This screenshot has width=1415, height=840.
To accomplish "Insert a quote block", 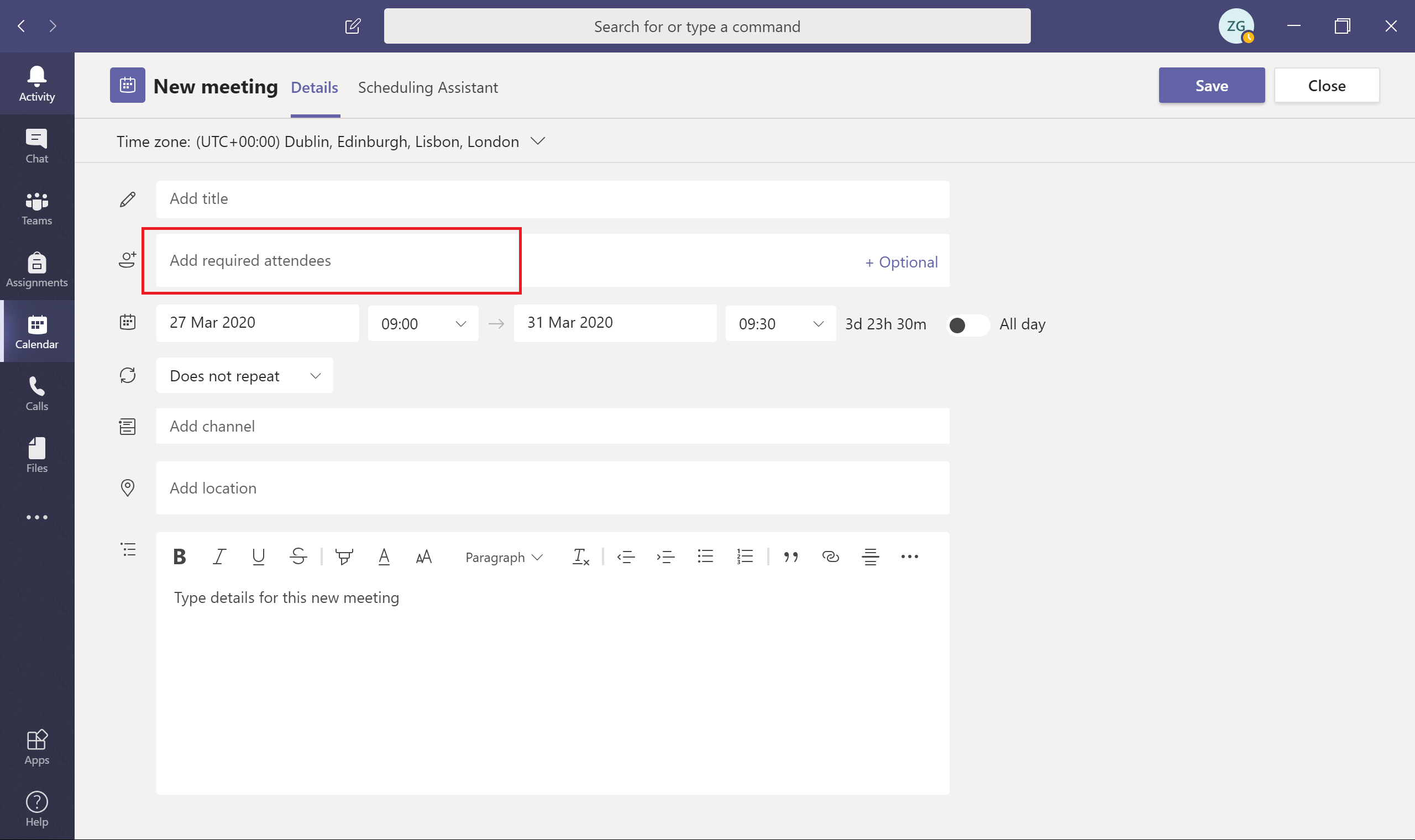I will pos(791,557).
